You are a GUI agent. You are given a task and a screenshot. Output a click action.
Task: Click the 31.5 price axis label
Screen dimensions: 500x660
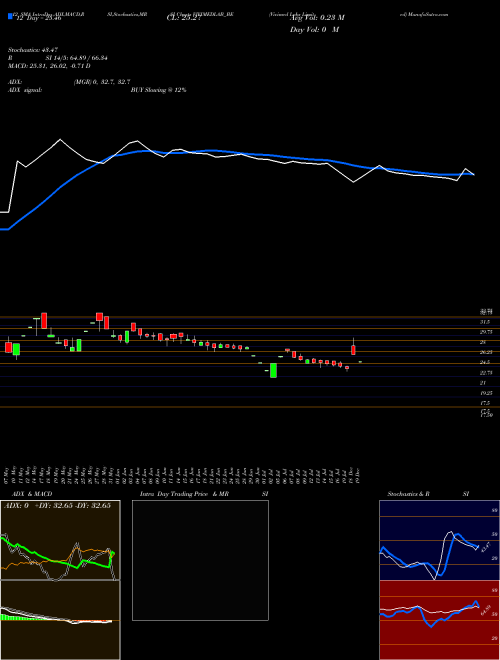[485, 322]
